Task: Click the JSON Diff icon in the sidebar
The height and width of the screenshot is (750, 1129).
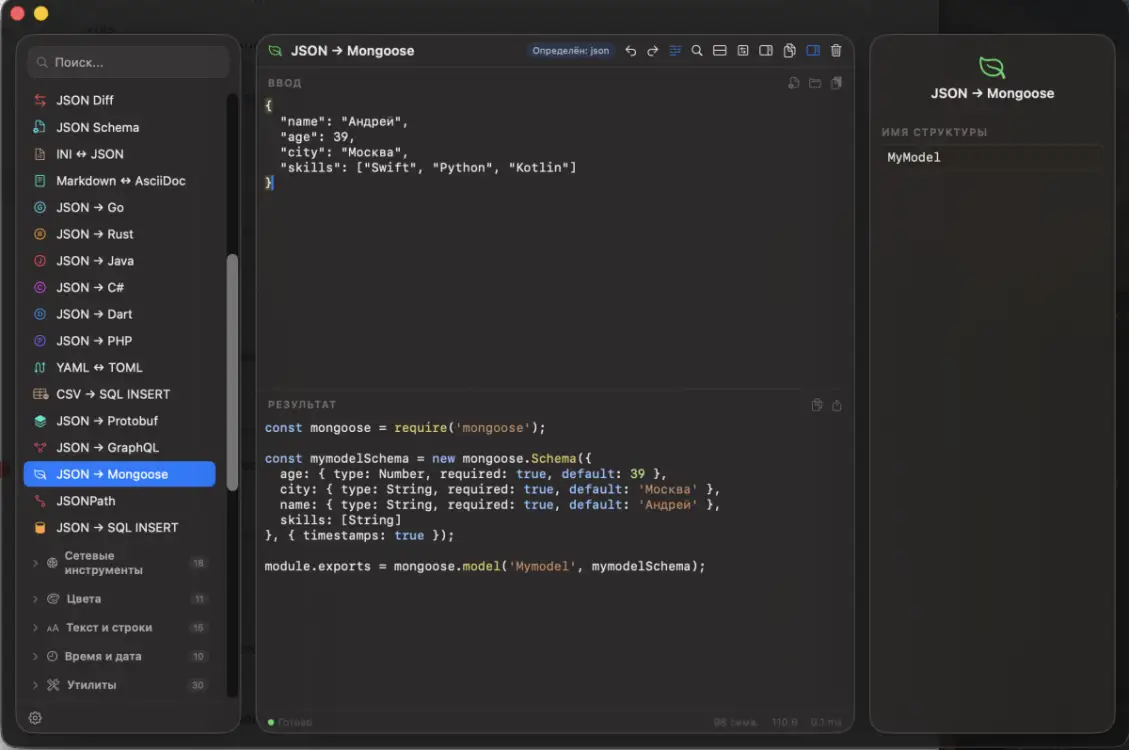Action: click(x=40, y=100)
